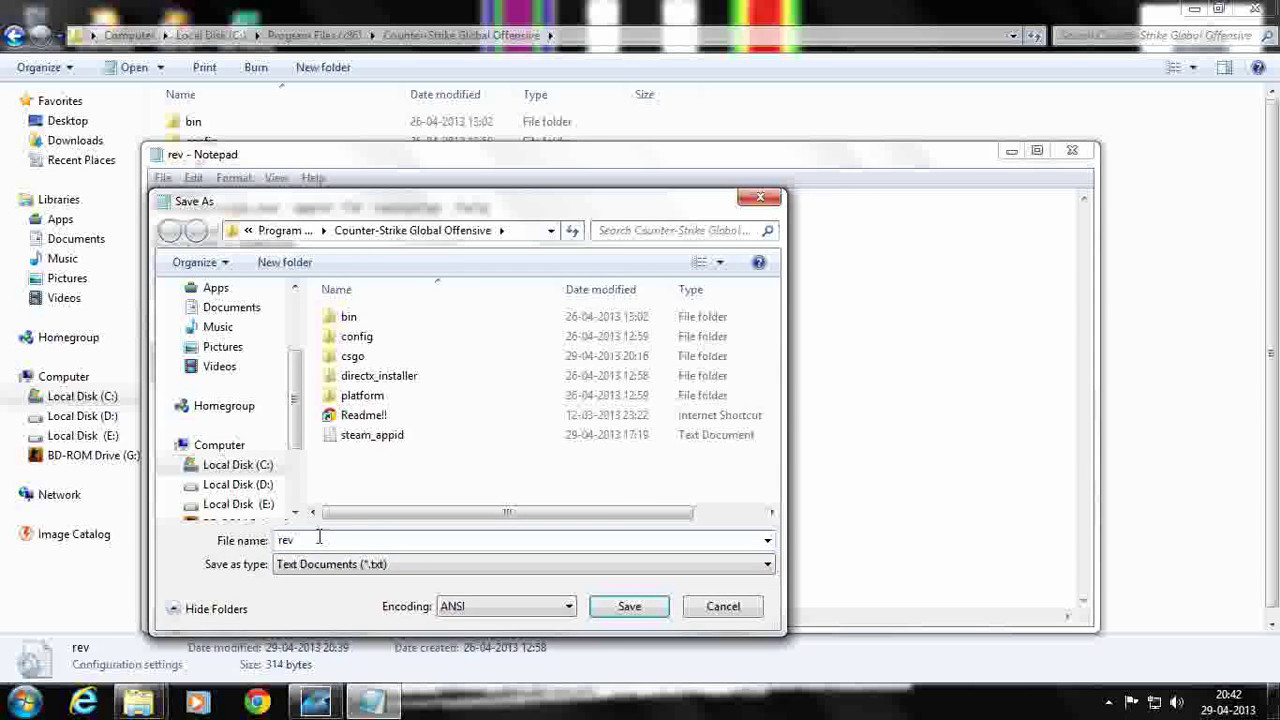Click Organize in Explorer window toolbar
The width and height of the screenshot is (1280, 720).
(44, 67)
